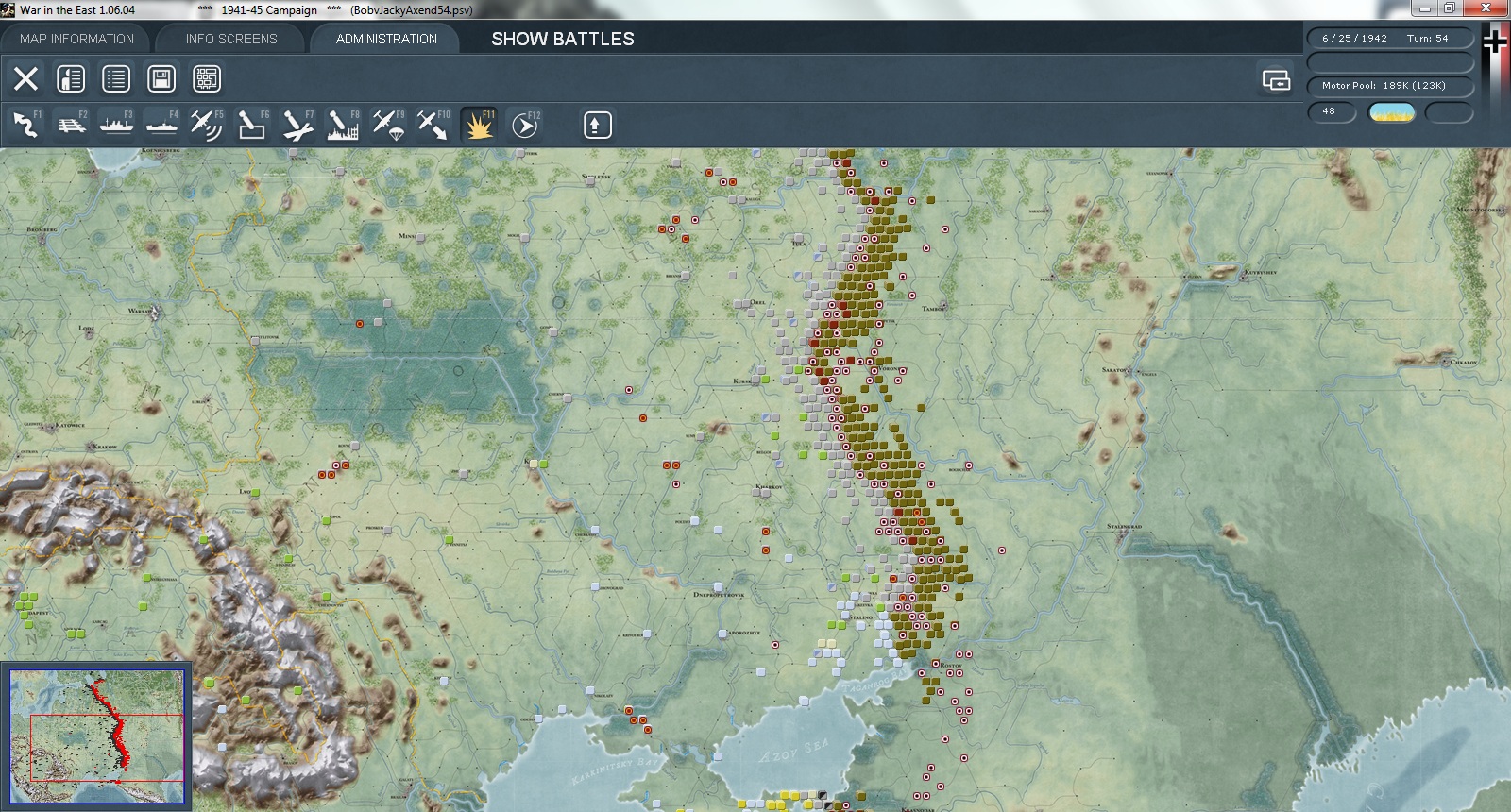Image resolution: width=1511 pixels, height=812 pixels.
Task: Click Orel city label on map
Action: [x=757, y=303]
